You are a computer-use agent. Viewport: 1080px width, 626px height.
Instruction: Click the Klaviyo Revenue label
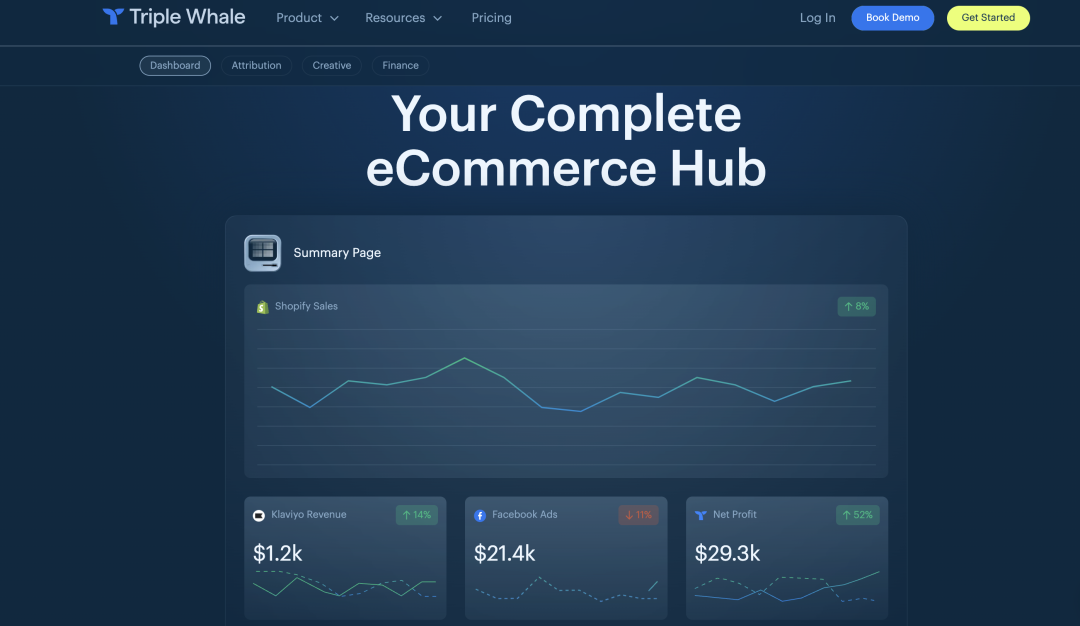[x=309, y=514]
